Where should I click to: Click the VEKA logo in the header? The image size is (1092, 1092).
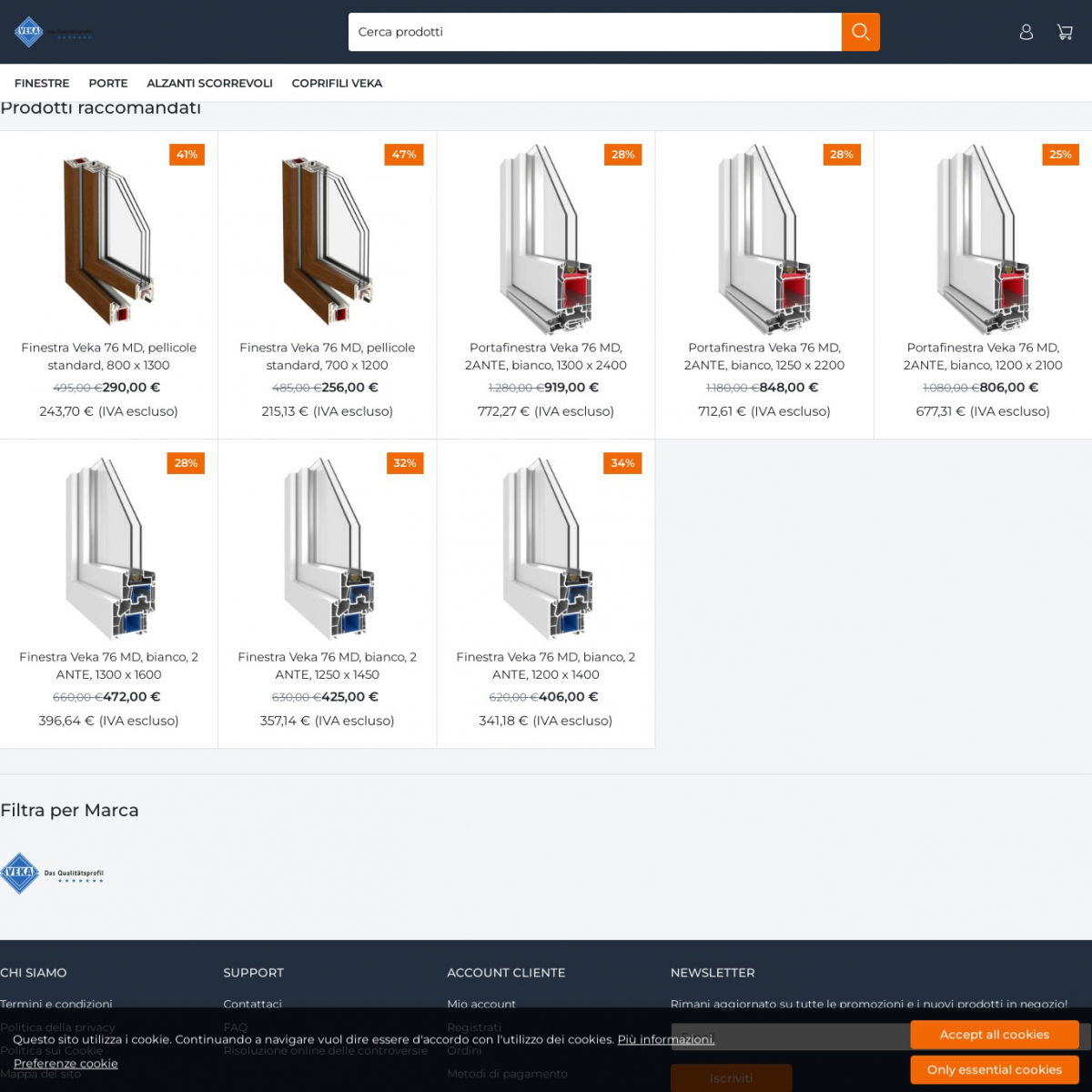coord(53,32)
